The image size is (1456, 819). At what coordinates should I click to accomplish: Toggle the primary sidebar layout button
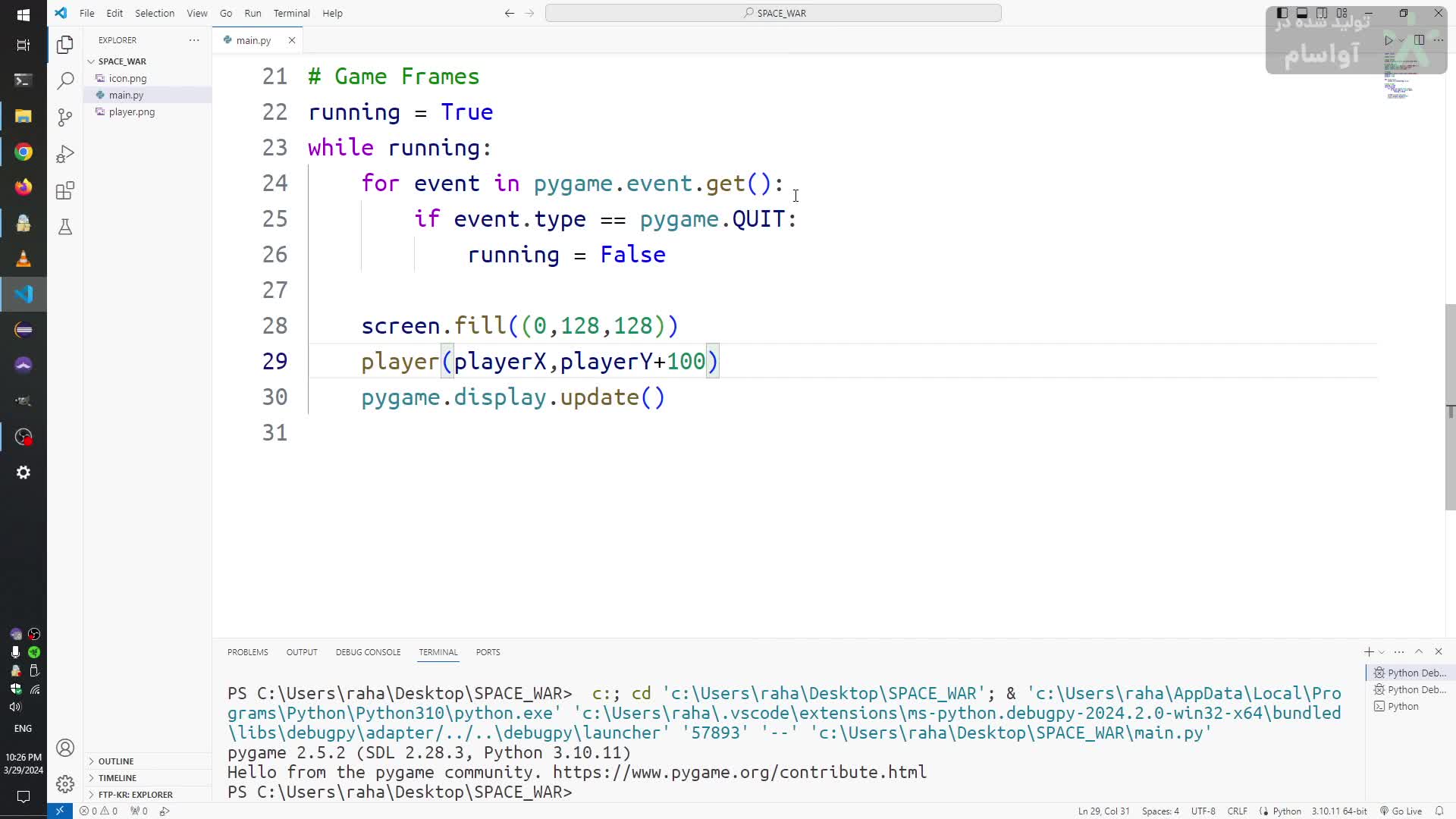(1282, 13)
